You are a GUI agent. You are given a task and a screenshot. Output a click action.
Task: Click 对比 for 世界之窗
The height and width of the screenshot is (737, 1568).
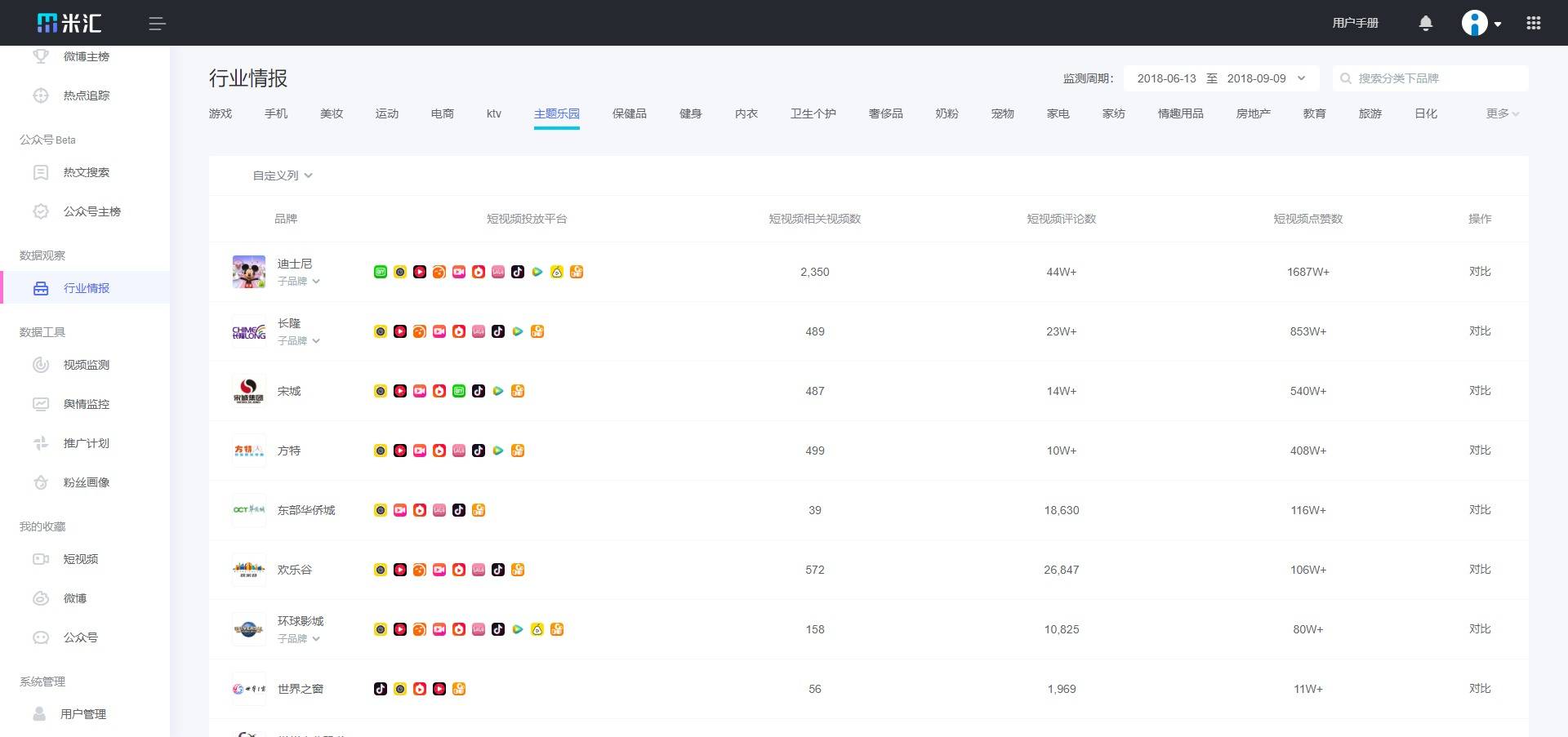tap(1480, 689)
